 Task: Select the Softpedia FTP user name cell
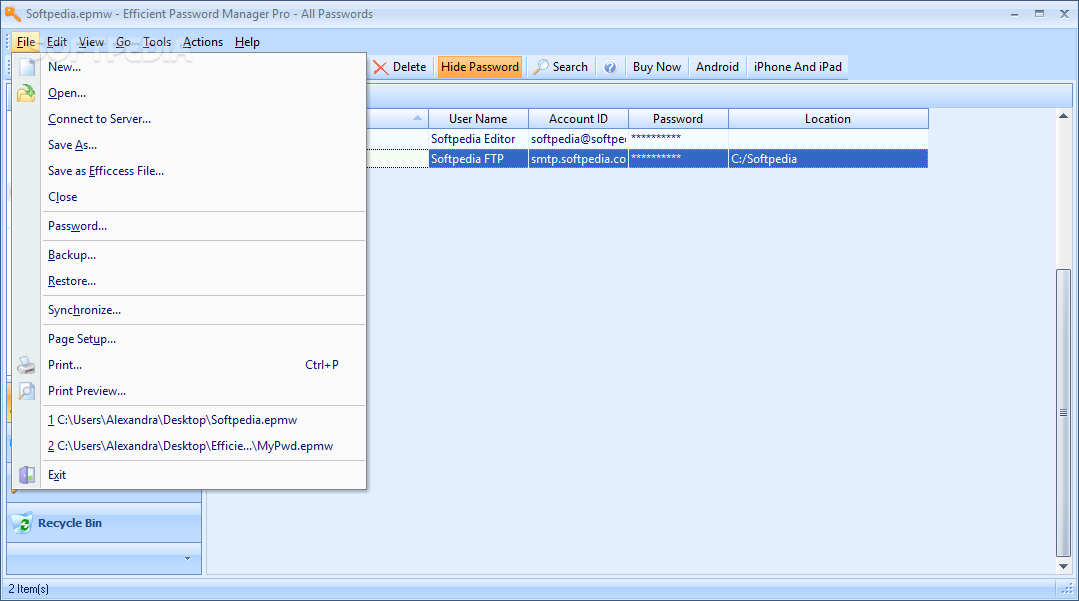(x=478, y=159)
